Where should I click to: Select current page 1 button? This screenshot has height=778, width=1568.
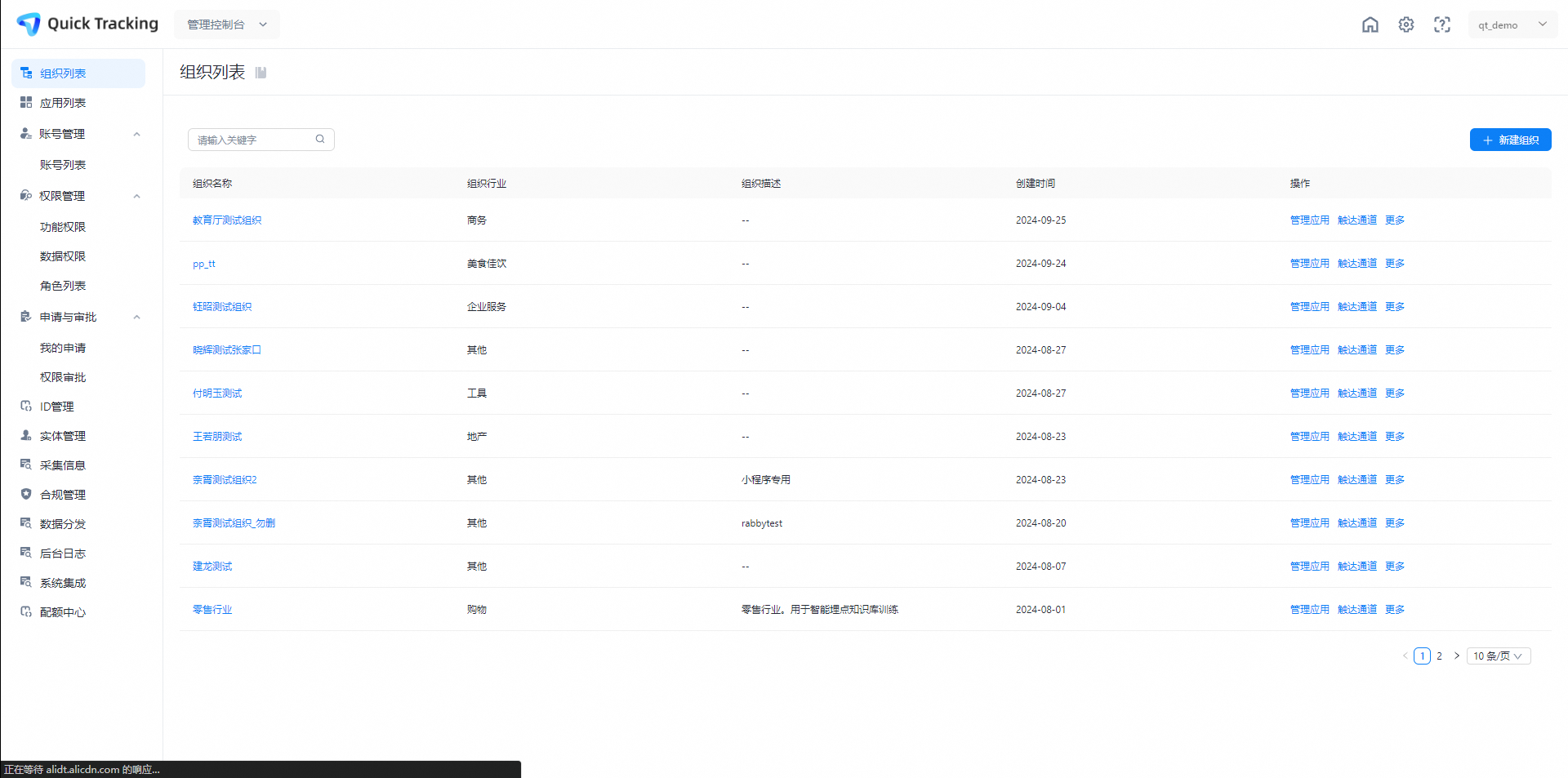(1422, 656)
